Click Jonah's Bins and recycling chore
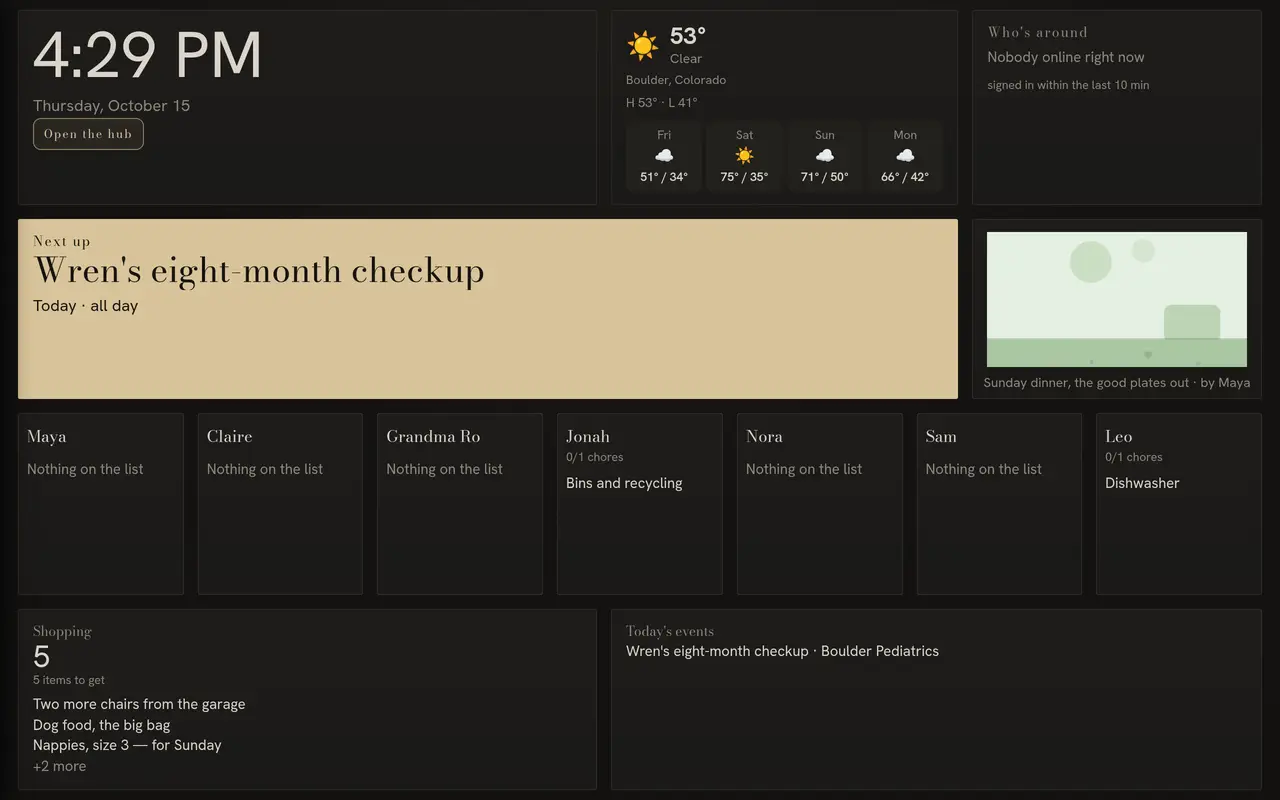1280x800 pixels. point(624,483)
